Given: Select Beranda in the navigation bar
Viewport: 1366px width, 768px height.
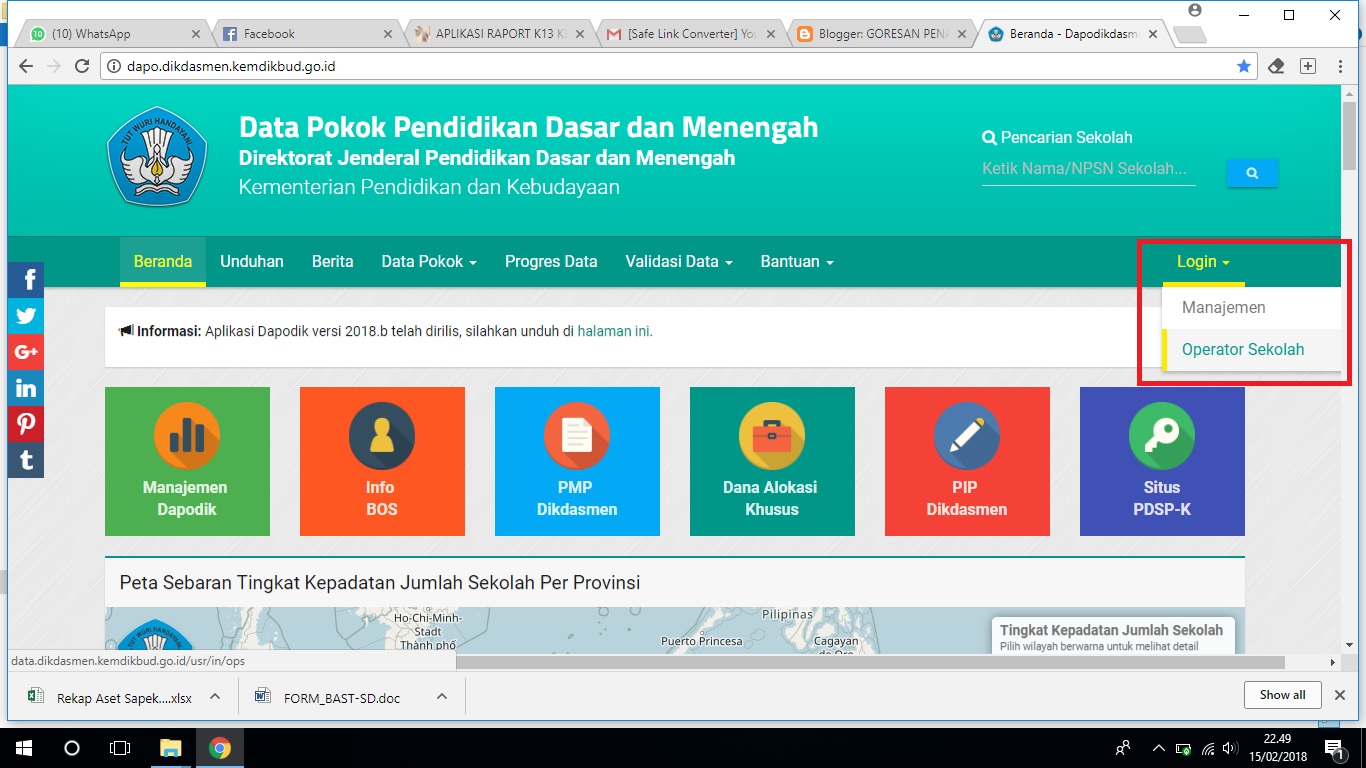Looking at the screenshot, I should click(x=163, y=262).
